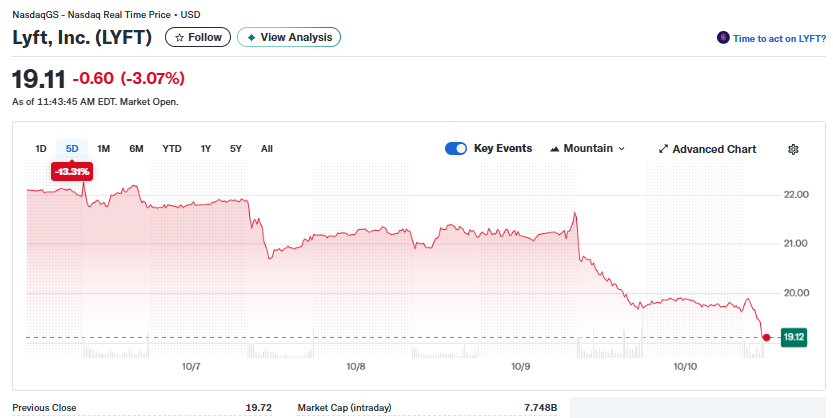Switch chart to 6M range
The image size is (833, 418).
pos(136,149)
